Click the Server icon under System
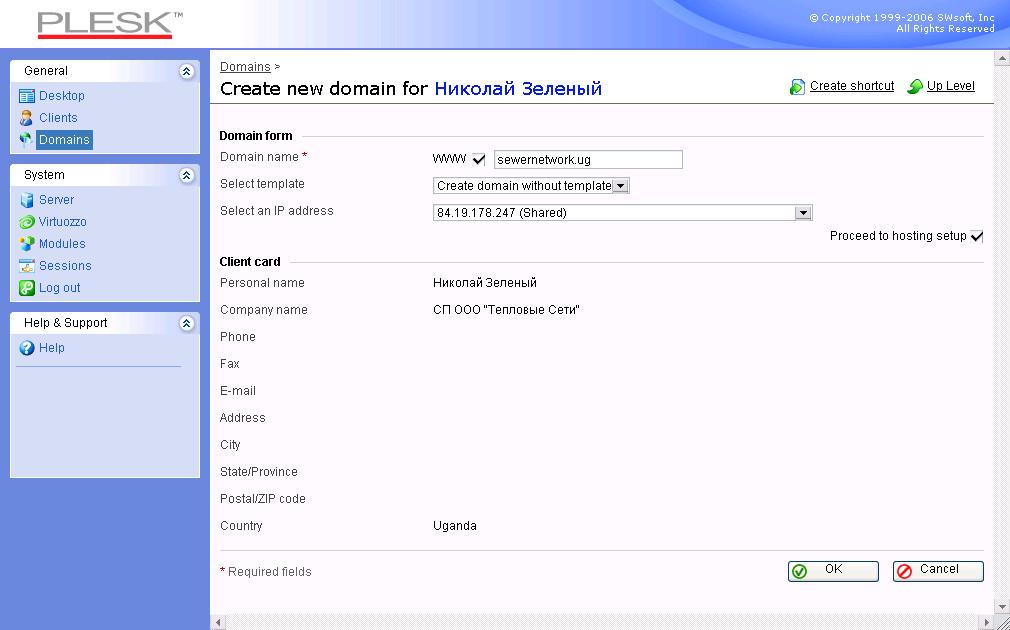Screen dimensions: 1010x630 (27, 200)
